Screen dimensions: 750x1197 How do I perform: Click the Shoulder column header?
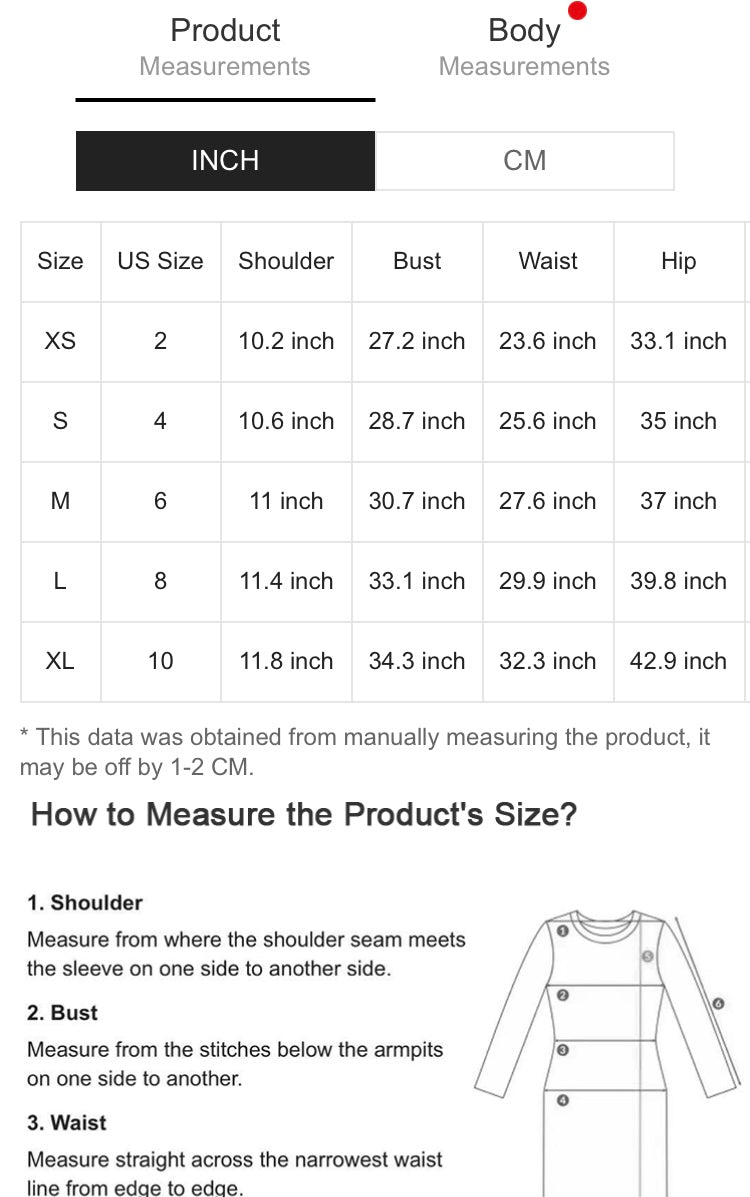286,261
